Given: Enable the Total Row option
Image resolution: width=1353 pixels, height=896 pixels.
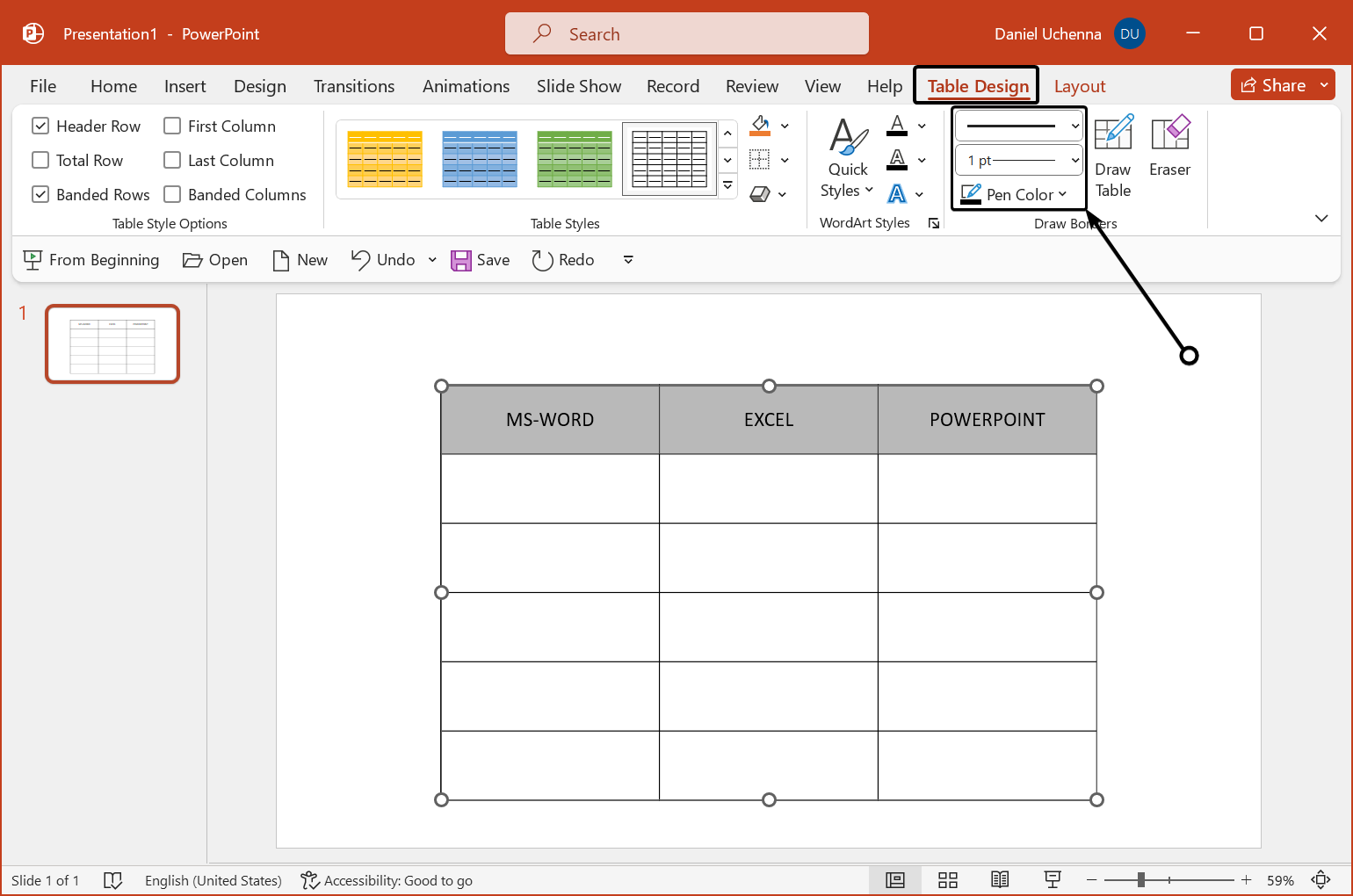Looking at the screenshot, I should point(40,160).
